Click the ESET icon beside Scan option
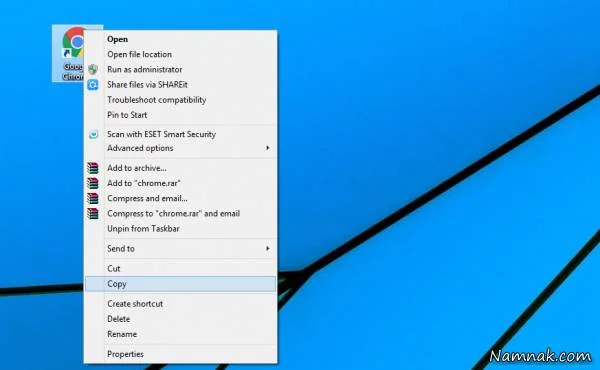Viewport: 600px width, 370px height. tap(93, 134)
